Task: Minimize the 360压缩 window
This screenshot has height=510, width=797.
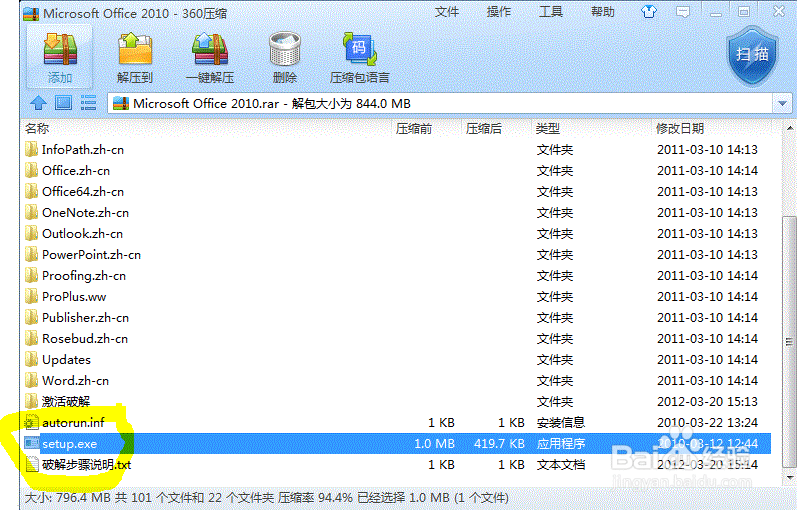Action: tap(716, 12)
